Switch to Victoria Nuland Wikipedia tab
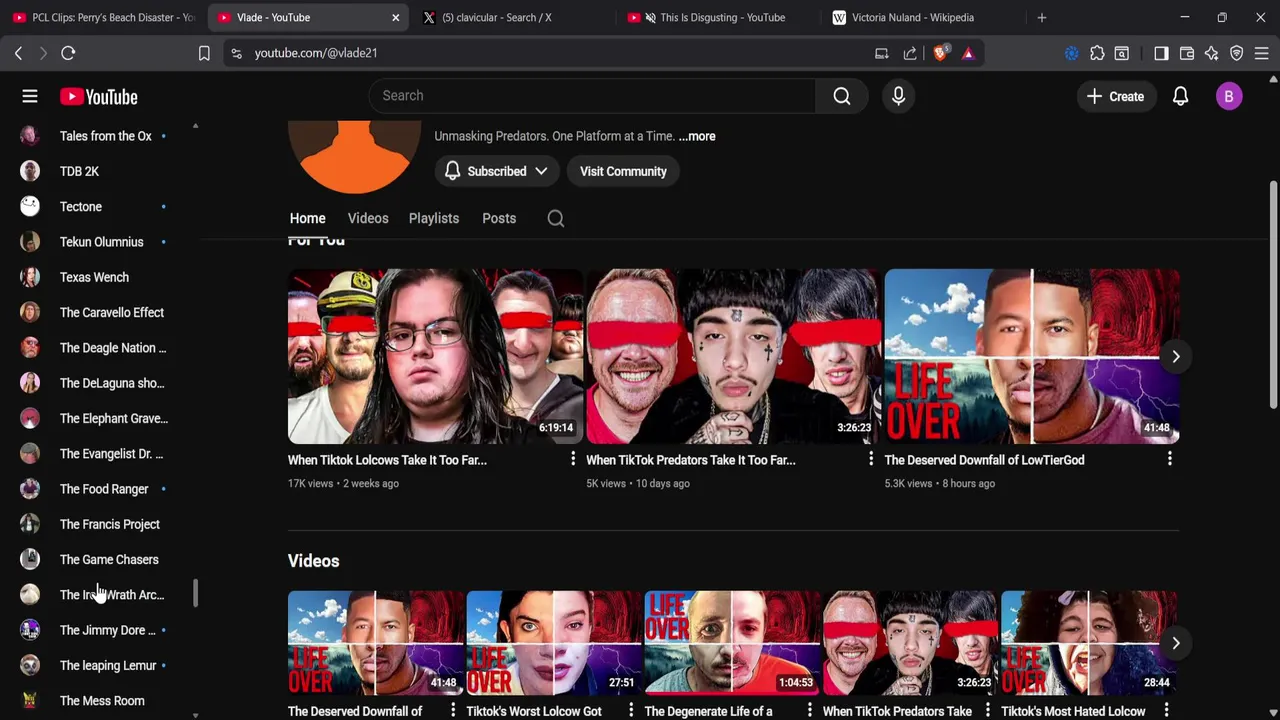Image resolution: width=1280 pixels, height=720 pixels. (x=922, y=17)
